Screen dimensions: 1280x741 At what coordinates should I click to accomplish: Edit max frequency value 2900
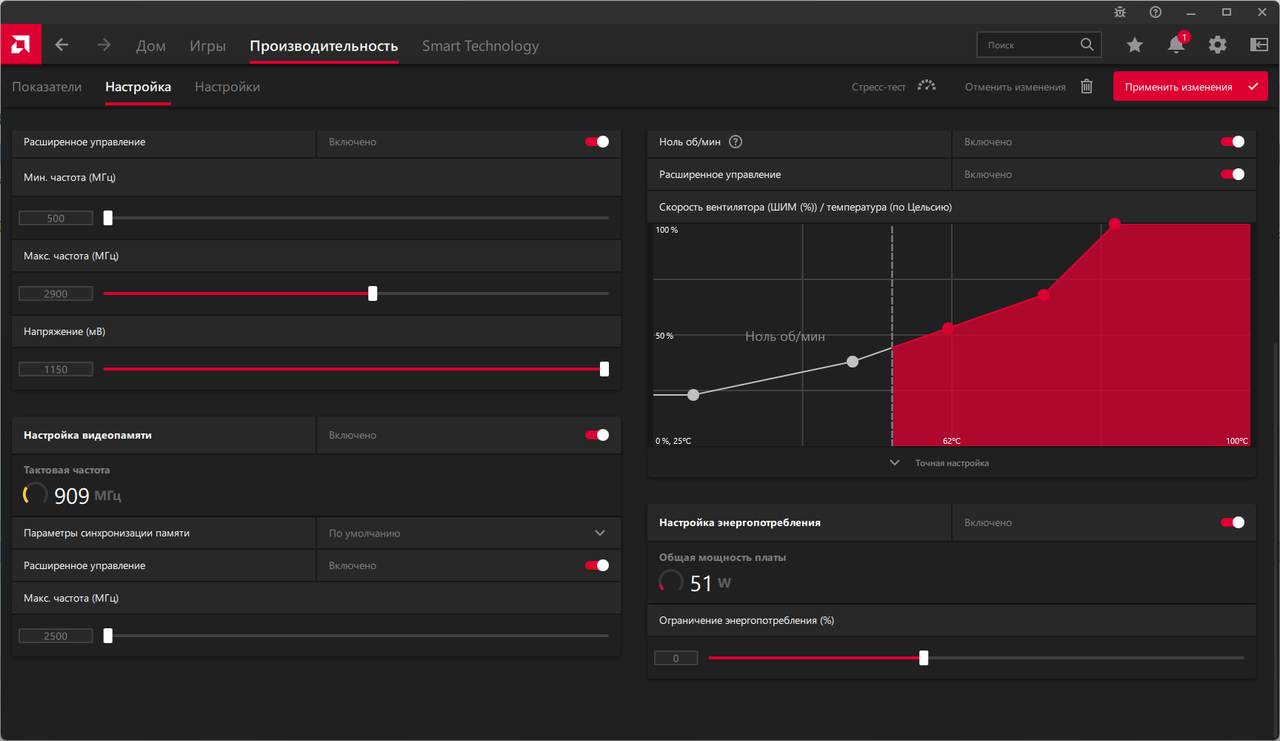click(56, 294)
